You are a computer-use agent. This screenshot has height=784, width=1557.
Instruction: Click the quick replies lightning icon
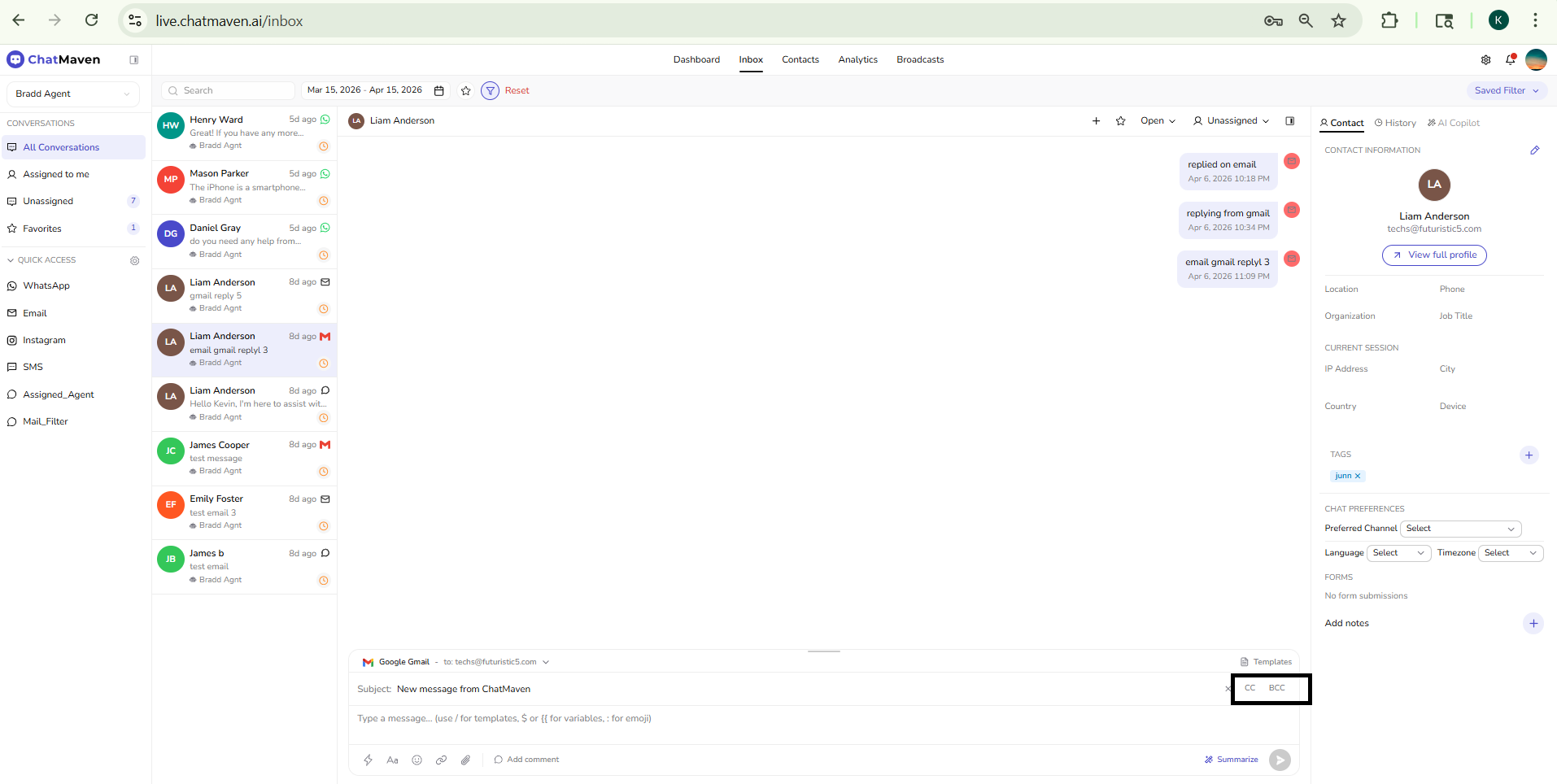click(368, 760)
